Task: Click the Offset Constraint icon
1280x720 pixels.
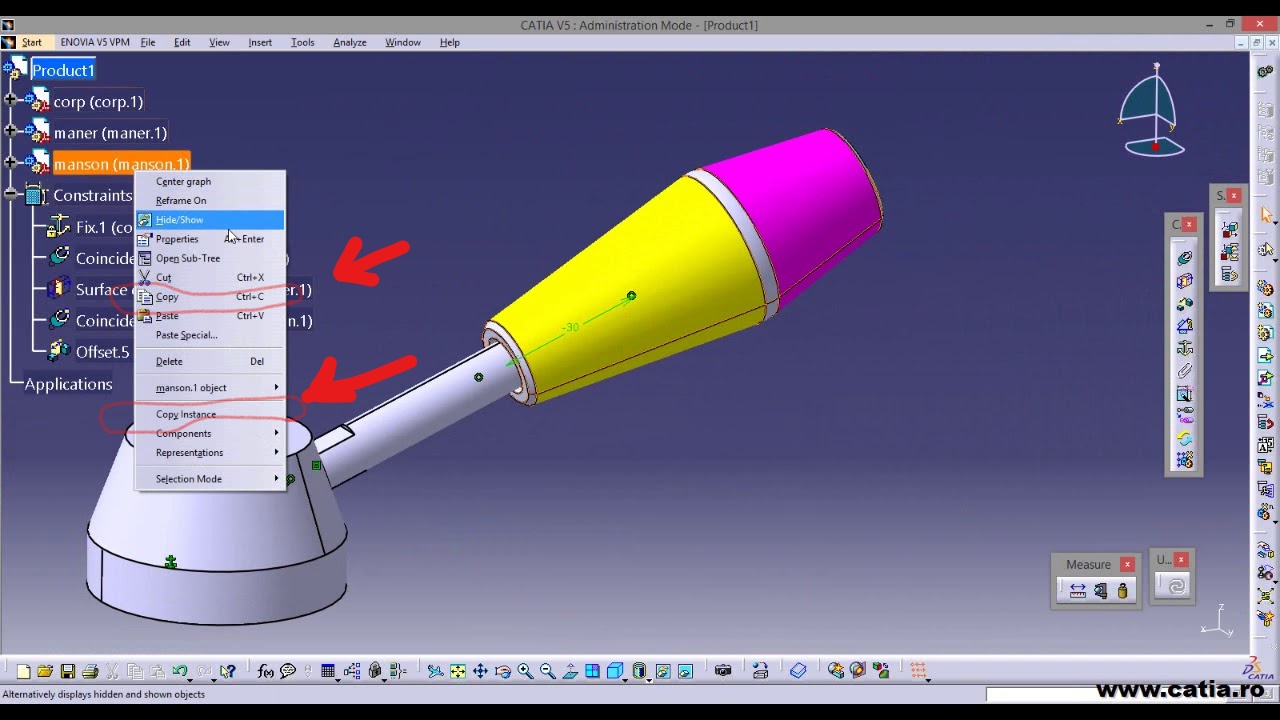Action: 1185,303
